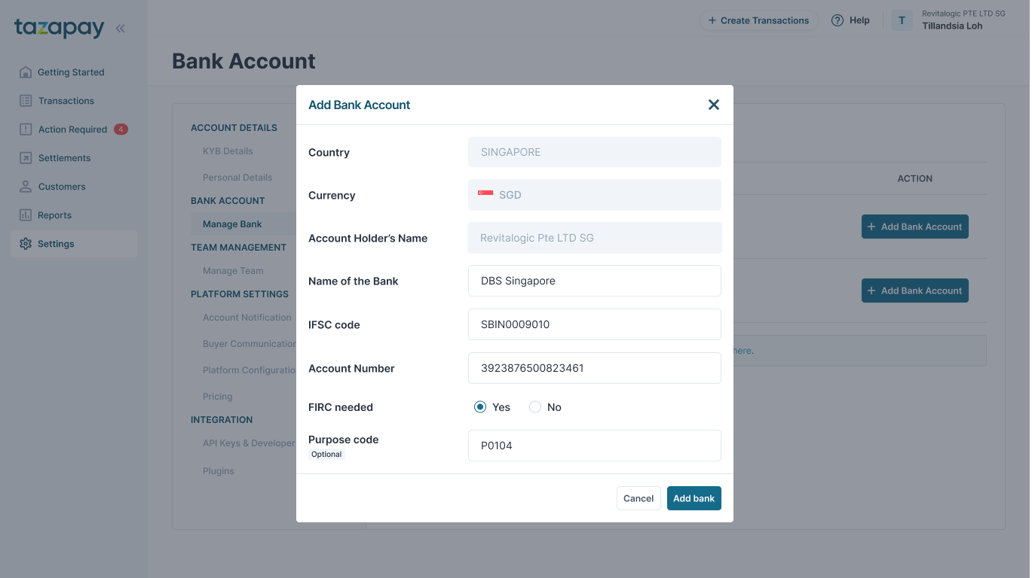
Task: Cancel the Add Bank Account dialog
Action: point(638,498)
